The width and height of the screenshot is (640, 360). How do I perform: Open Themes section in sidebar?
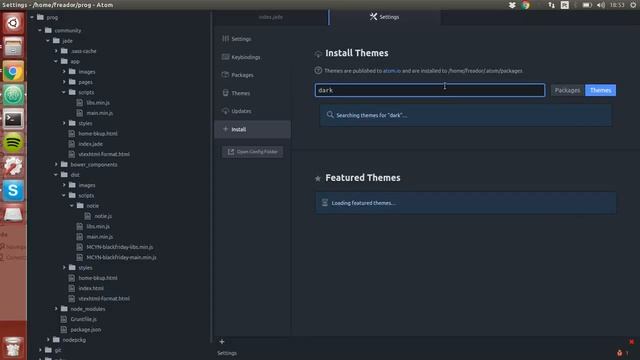[x=252, y=93]
